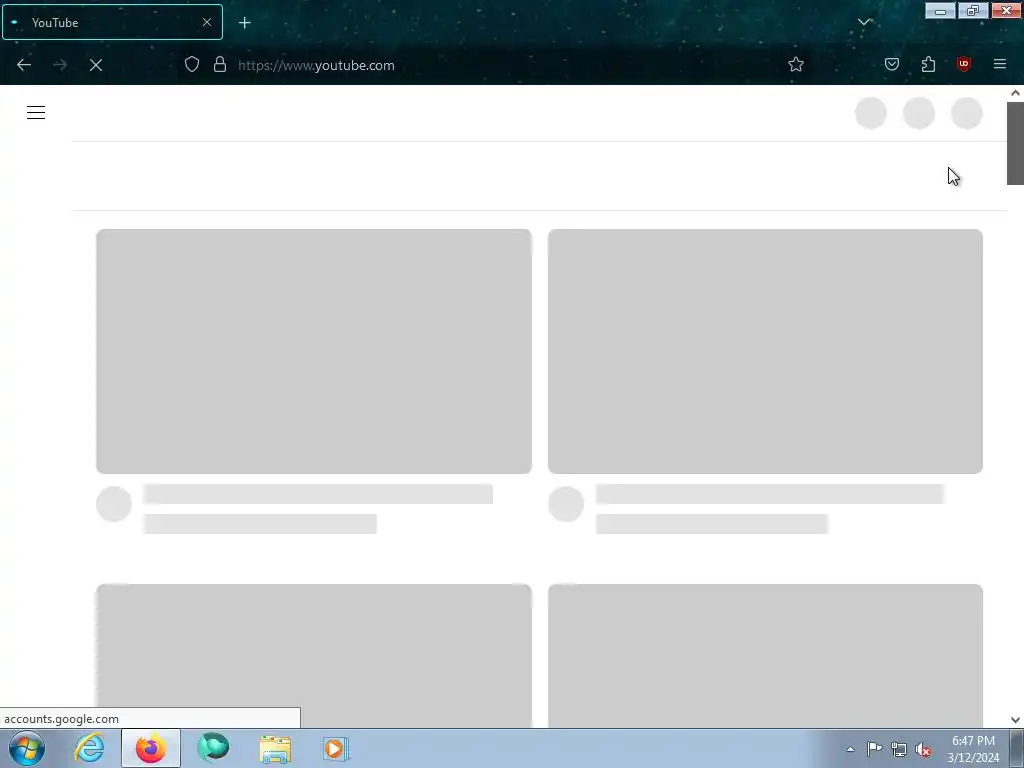Open the uBlock Origin extension
Viewport: 1024px width, 768px height.
click(964, 64)
